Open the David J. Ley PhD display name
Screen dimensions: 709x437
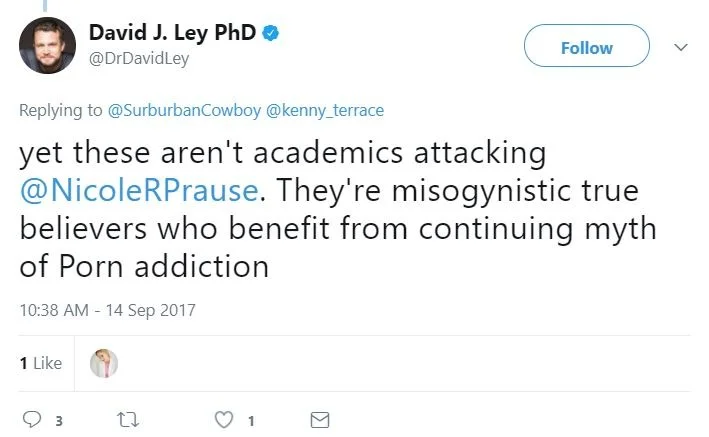pos(174,34)
